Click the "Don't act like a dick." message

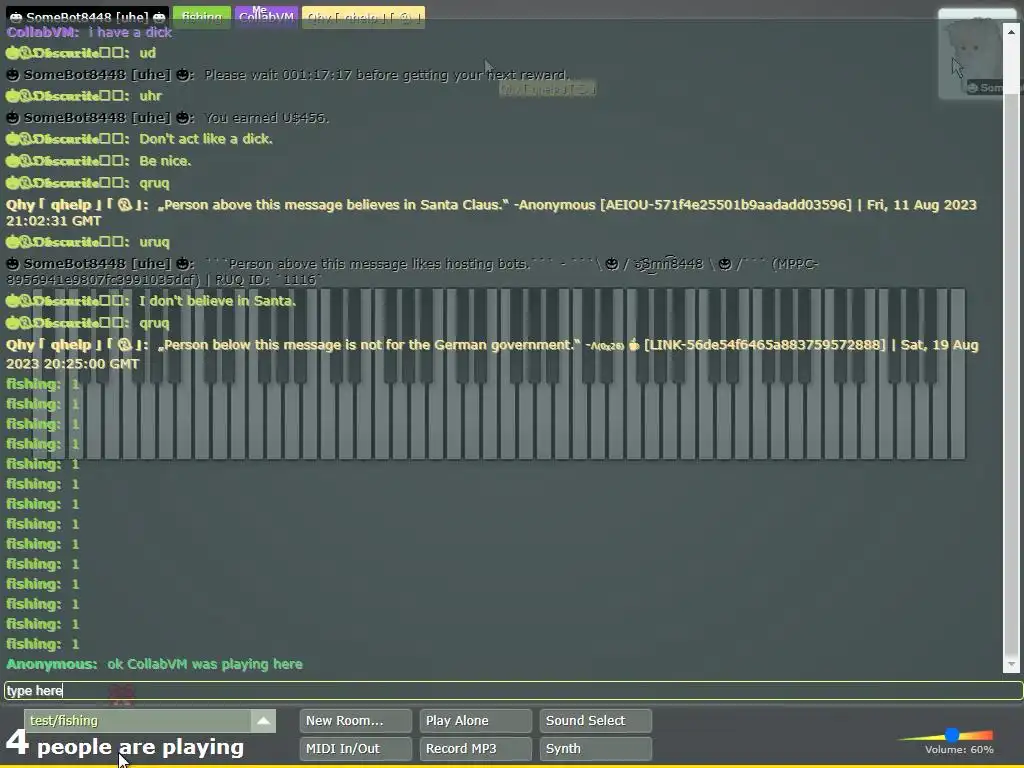click(x=206, y=138)
